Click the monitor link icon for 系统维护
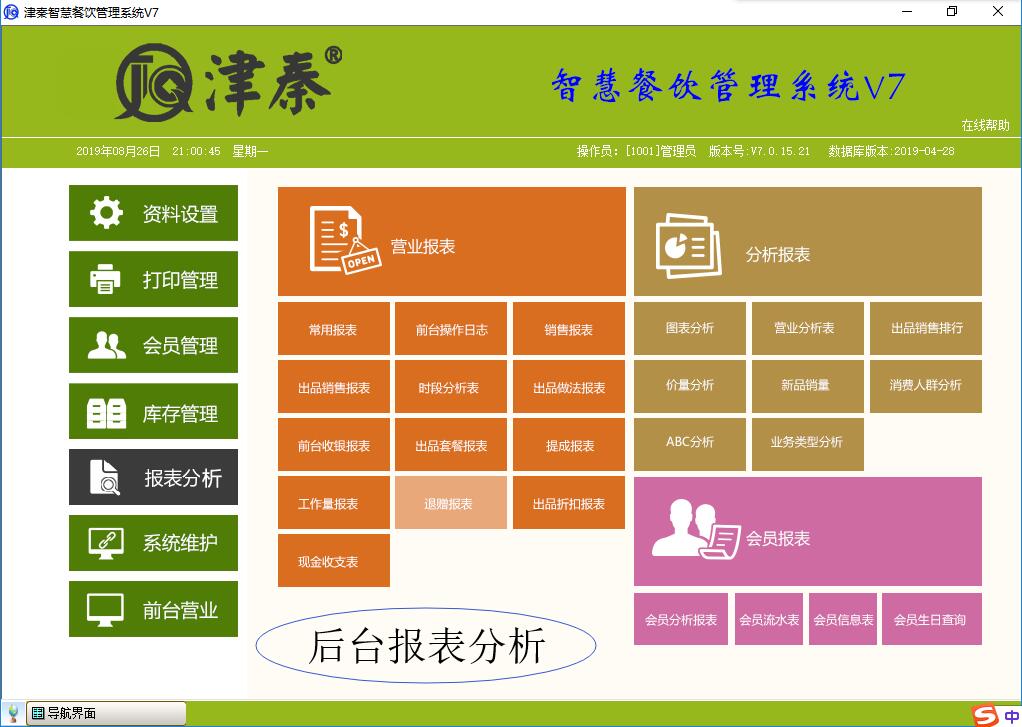Image resolution: width=1022 pixels, height=727 pixels. coord(106,543)
